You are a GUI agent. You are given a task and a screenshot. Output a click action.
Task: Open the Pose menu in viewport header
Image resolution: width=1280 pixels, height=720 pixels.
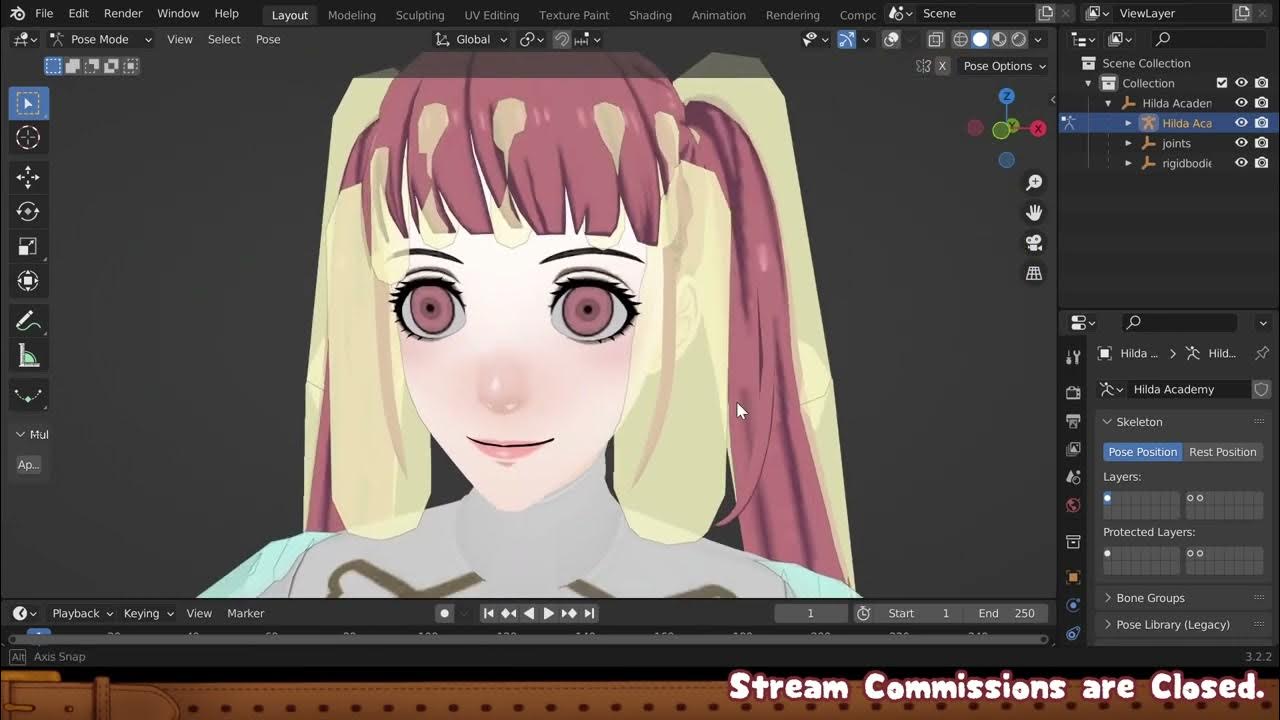[268, 39]
